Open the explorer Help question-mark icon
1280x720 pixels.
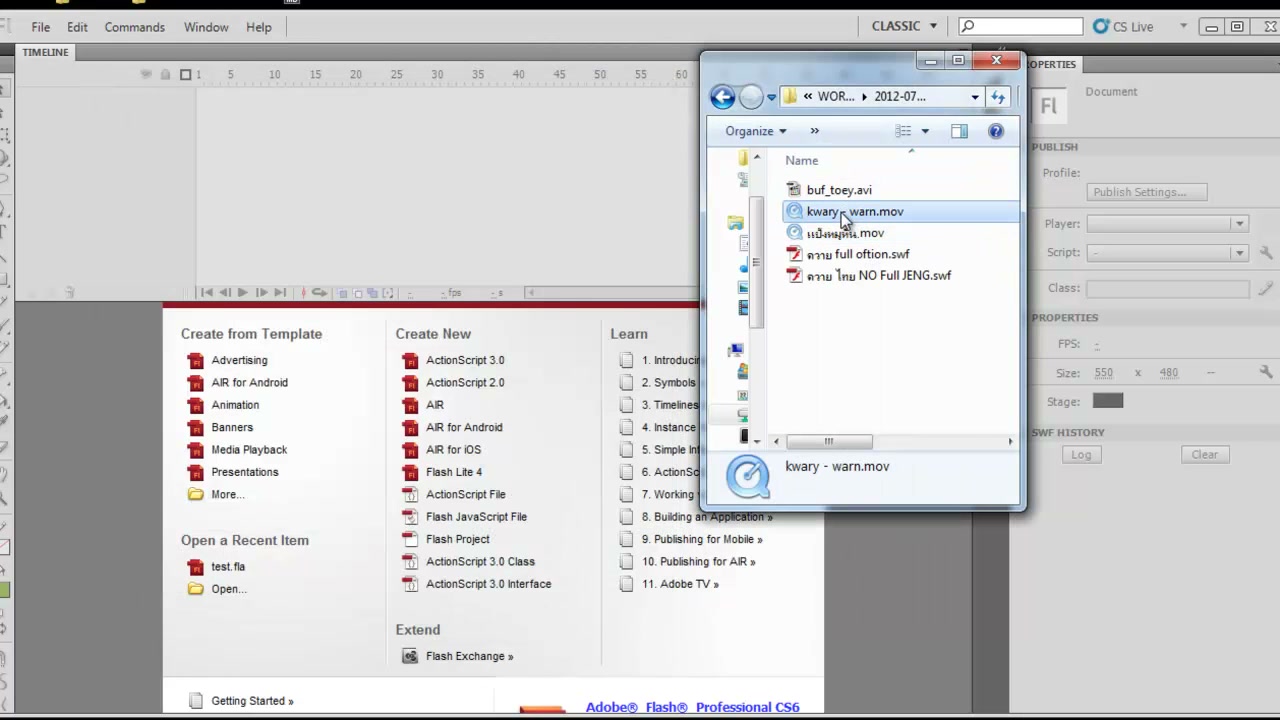(995, 131)
